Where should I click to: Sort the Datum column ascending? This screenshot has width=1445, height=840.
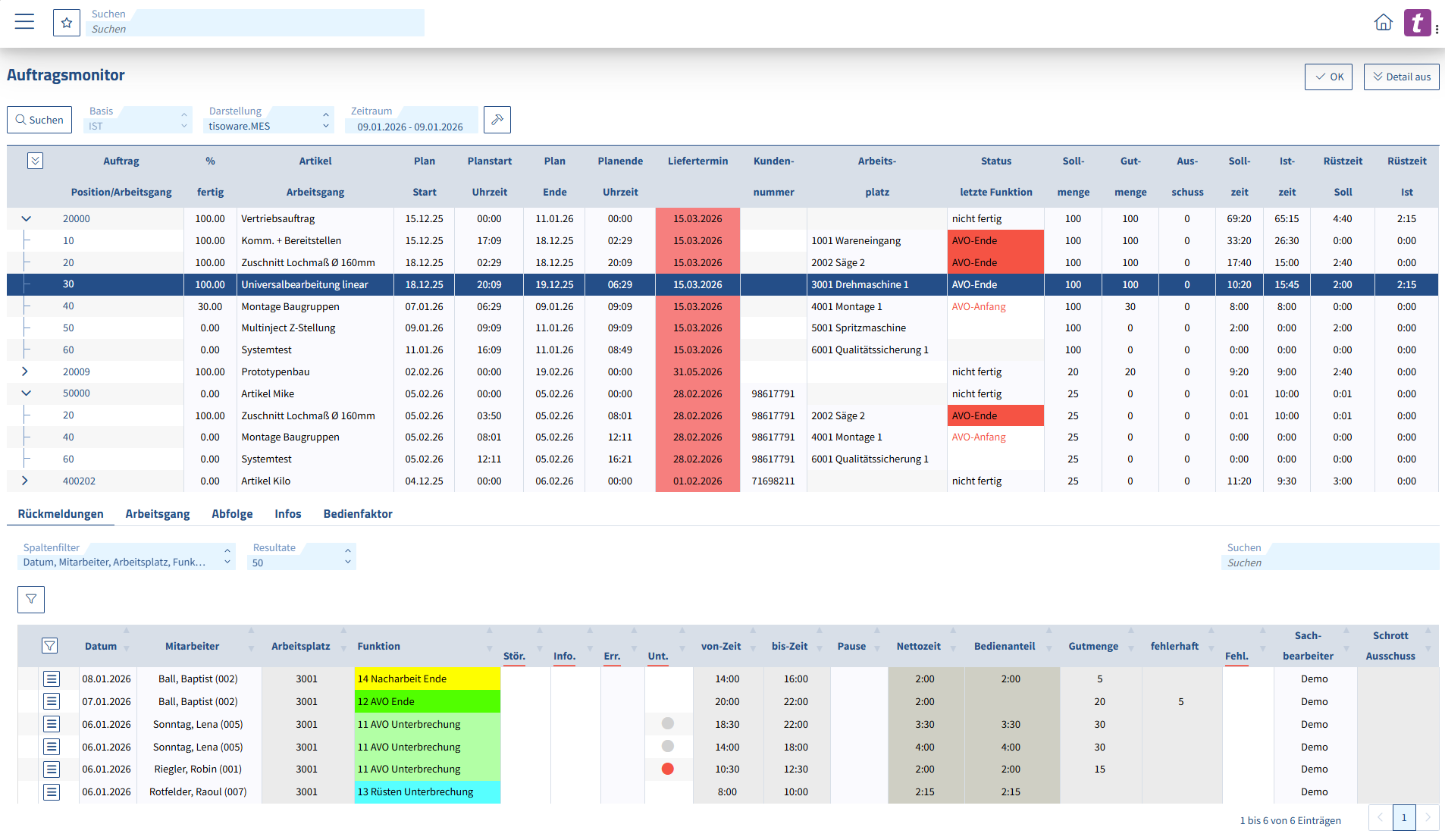[x=127, y=632]
